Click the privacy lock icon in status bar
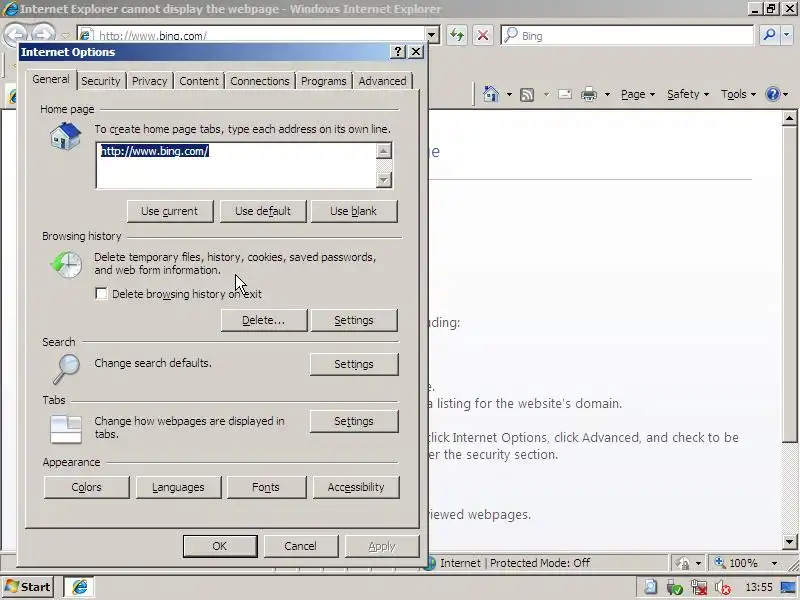800x600 pixels. 683,563
